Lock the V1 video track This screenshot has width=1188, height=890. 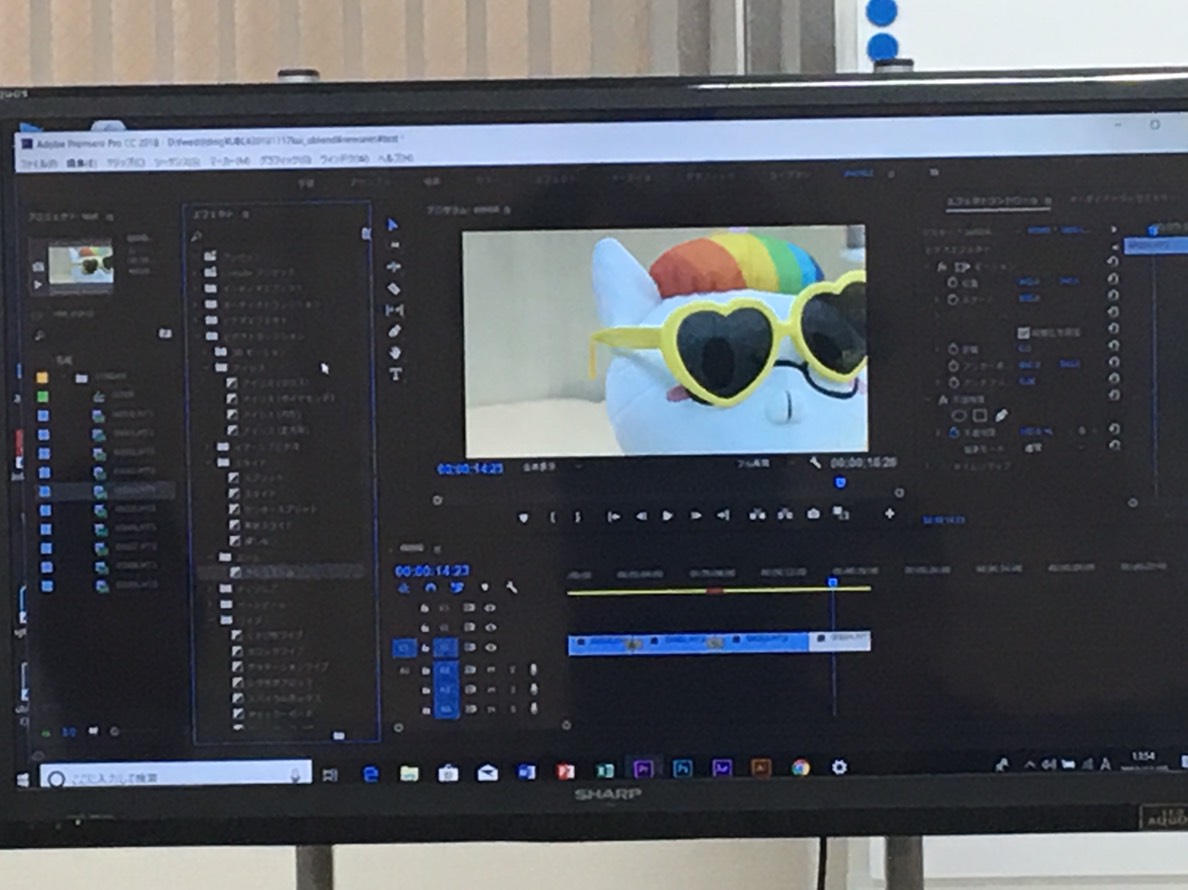coord(425,648)
